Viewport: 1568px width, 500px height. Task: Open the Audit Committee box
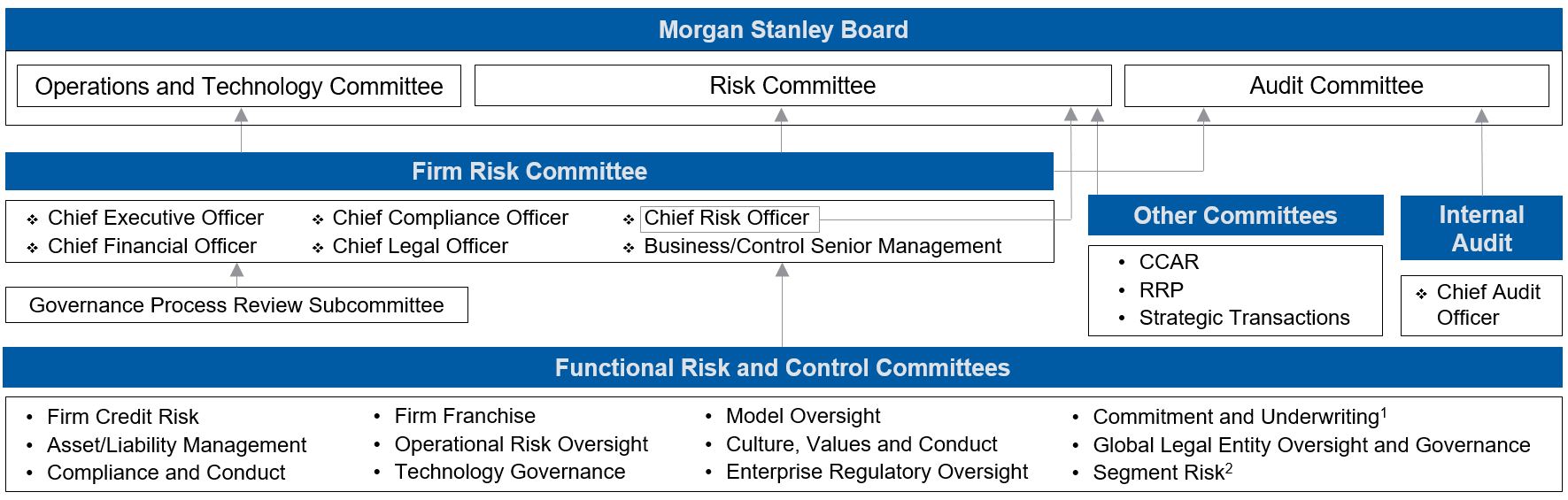(x=1336, y=86)
